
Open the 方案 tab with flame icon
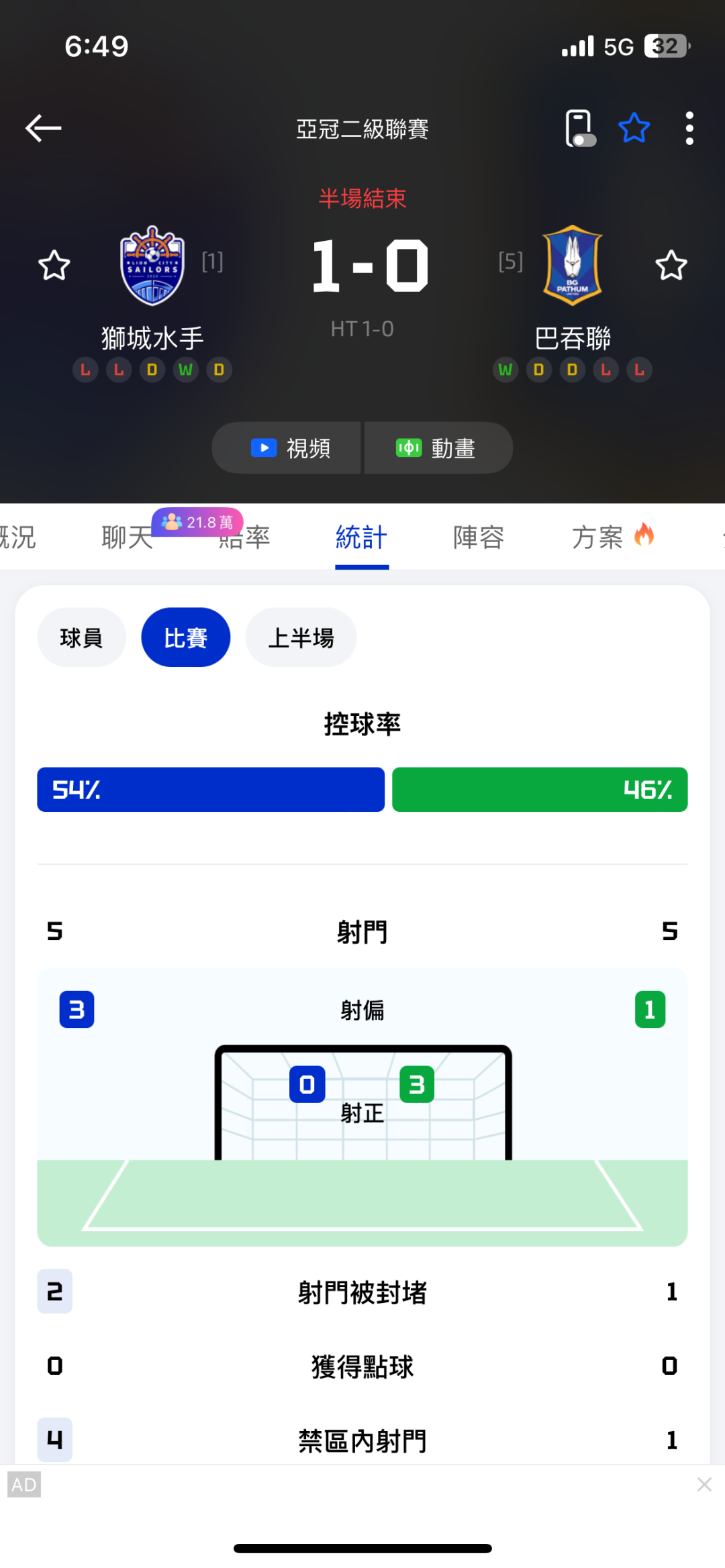click(613, 537)
